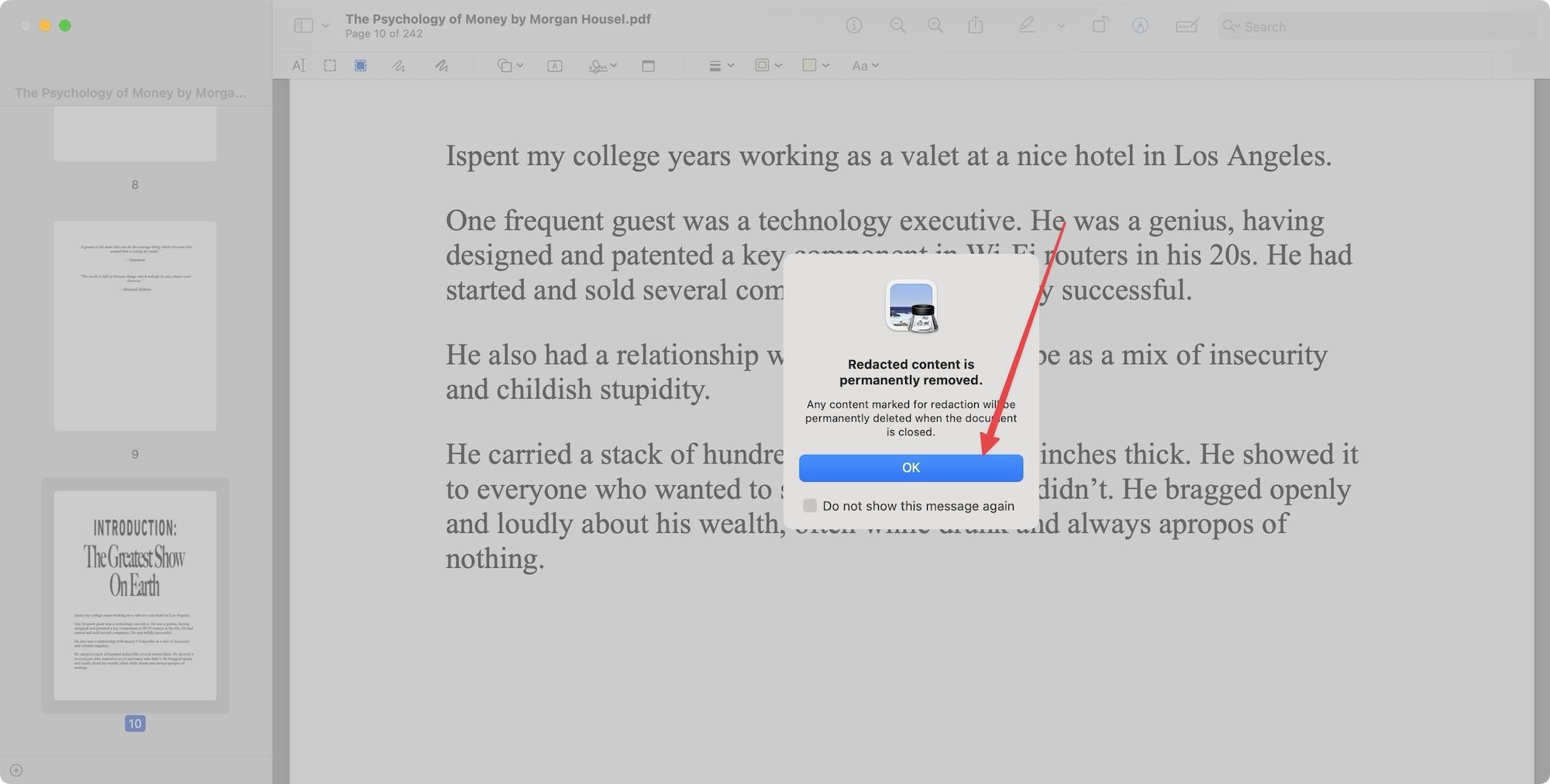Select the page 9 thumbnail in sidebar

point(135,325)
